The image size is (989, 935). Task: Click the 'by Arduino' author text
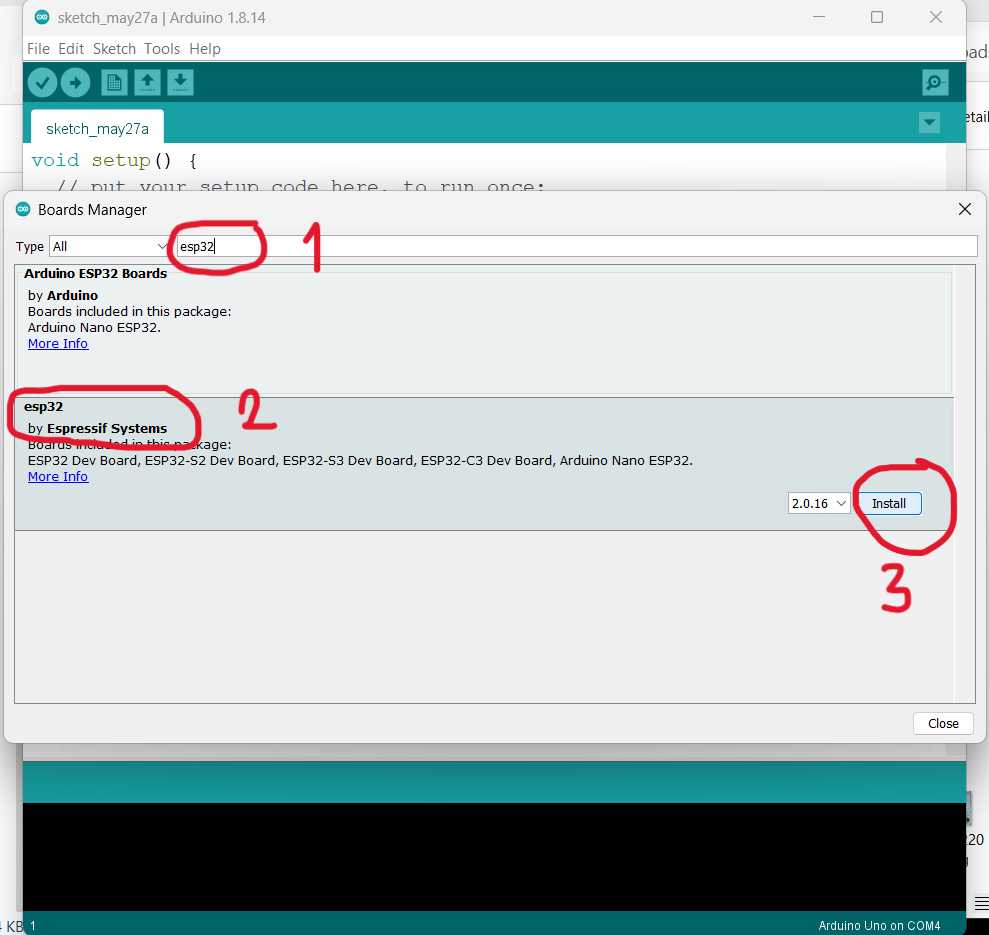click(63, 295)
